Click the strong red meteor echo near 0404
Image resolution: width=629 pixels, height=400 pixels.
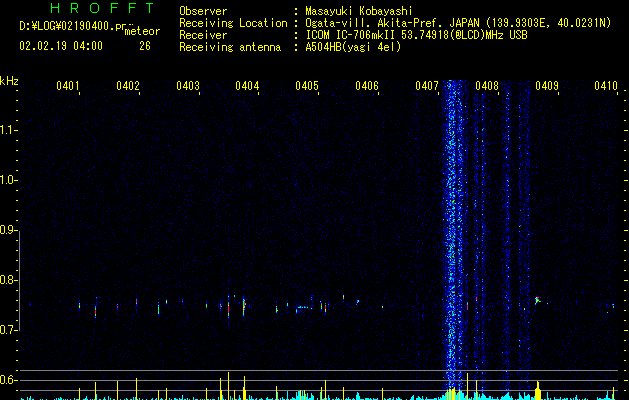(x=228, y=307)
